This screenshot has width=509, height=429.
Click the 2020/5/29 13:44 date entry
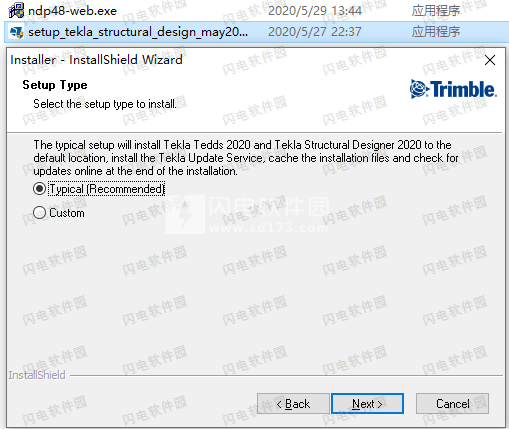315,11
